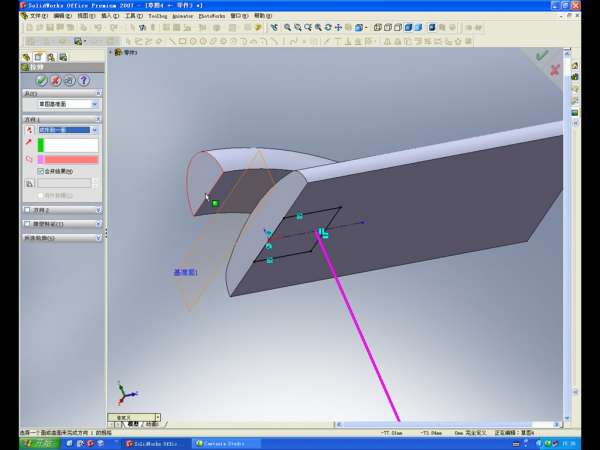Viewport: 600px width, 450px height.
Task: Click the draft on/off button
Action: 29,184
